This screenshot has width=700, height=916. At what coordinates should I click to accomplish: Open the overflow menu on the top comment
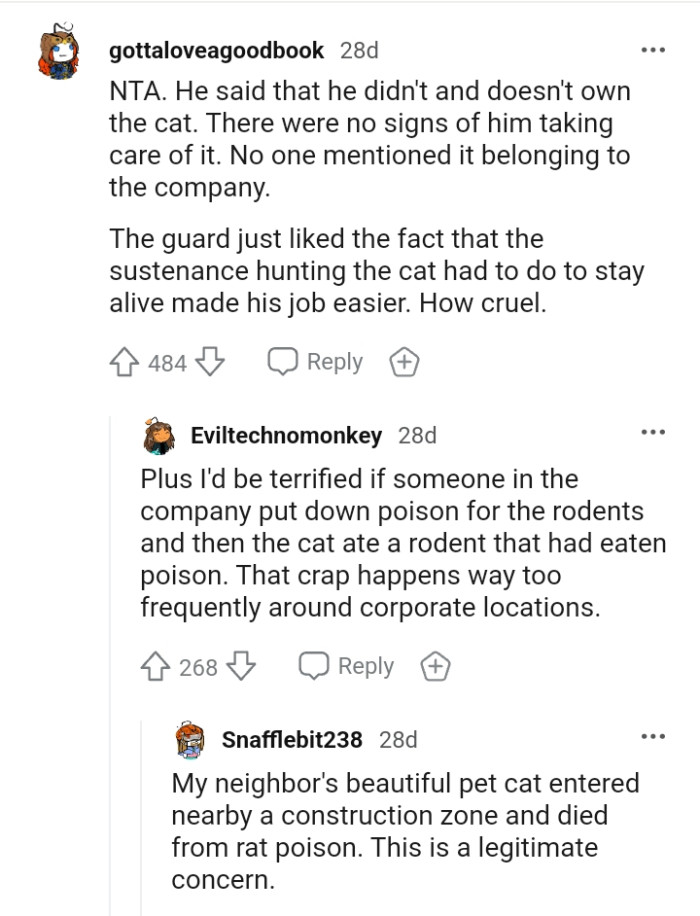[x=654, y=48]
